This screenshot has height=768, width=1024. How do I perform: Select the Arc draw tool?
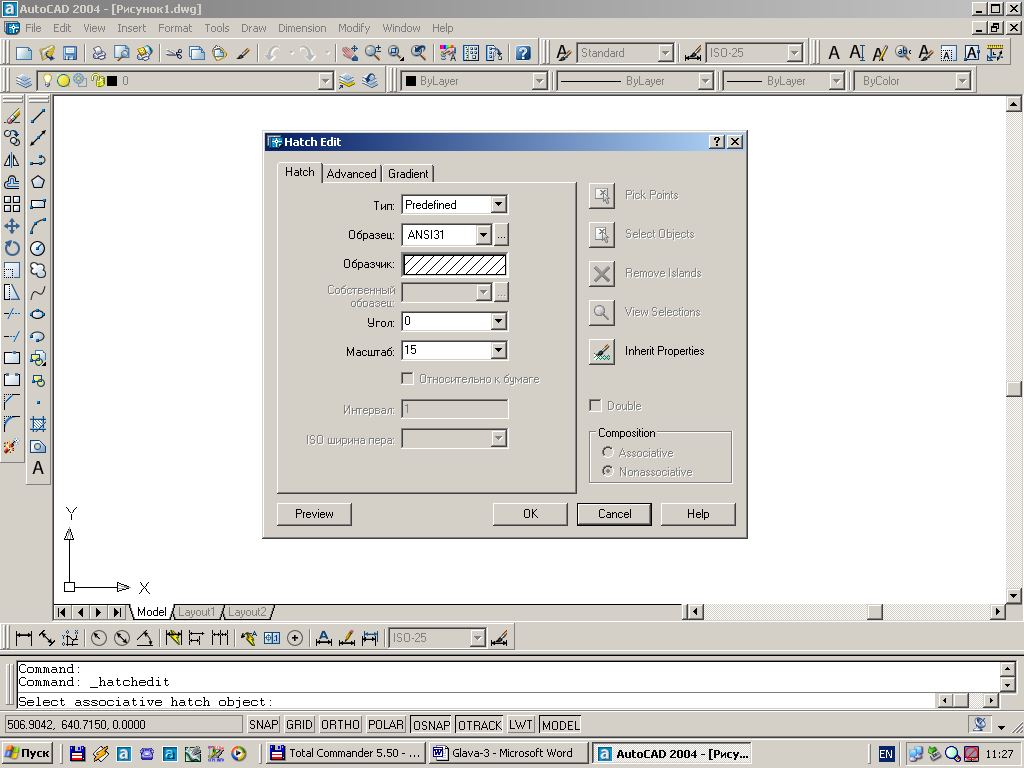tap(38, 226)
